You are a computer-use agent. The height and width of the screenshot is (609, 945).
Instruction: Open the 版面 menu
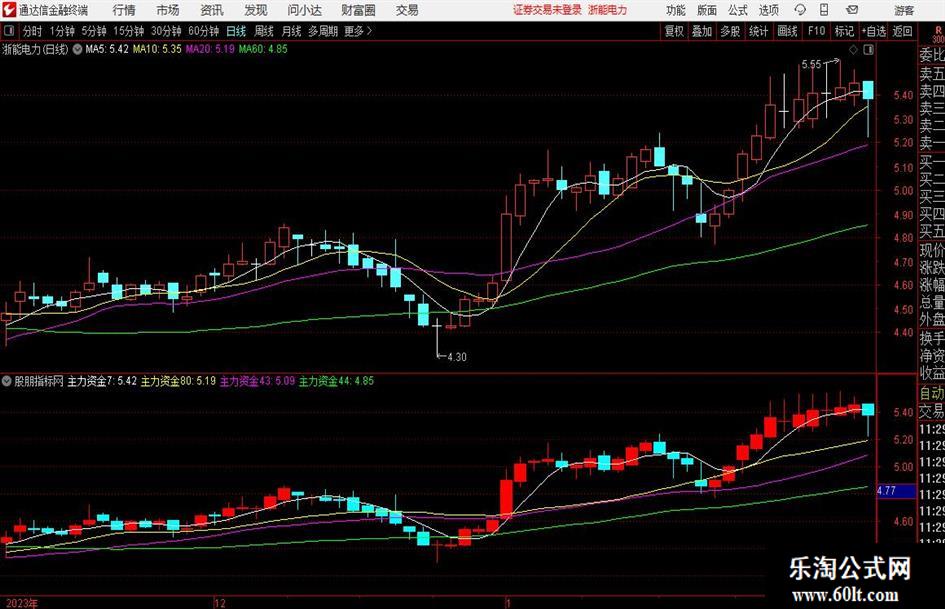[x=706, y=10]
